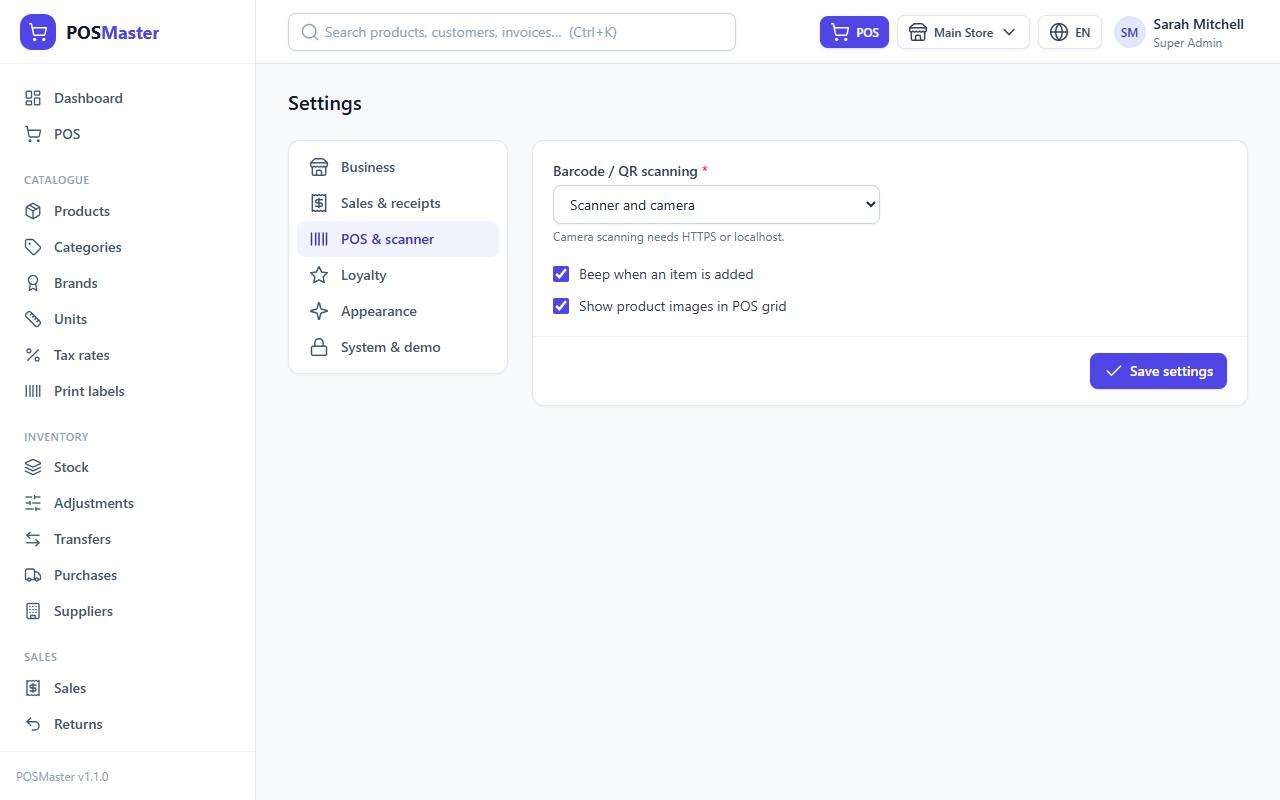This screenshot has width=1280, height=800.
Task: Switch to Business settings tab
Action: (x=398, y=167)
